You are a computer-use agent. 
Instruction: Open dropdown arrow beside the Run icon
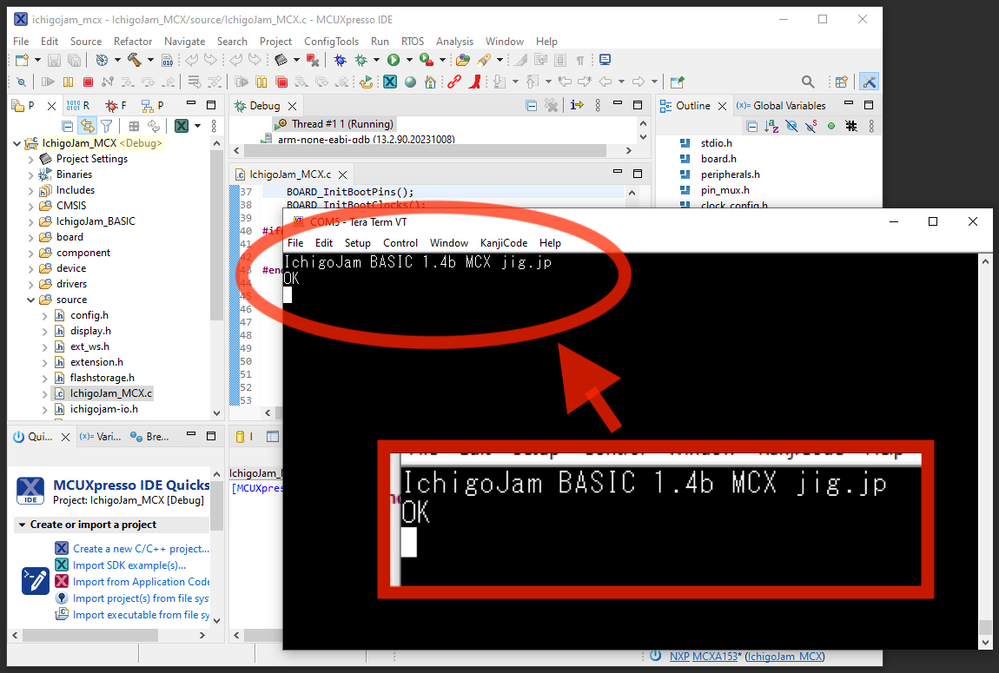[409, 60]
